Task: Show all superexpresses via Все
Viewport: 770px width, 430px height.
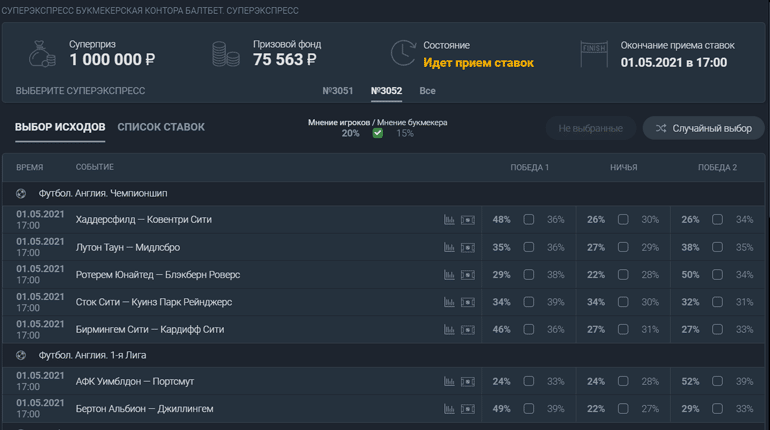Action: [427, 91]
